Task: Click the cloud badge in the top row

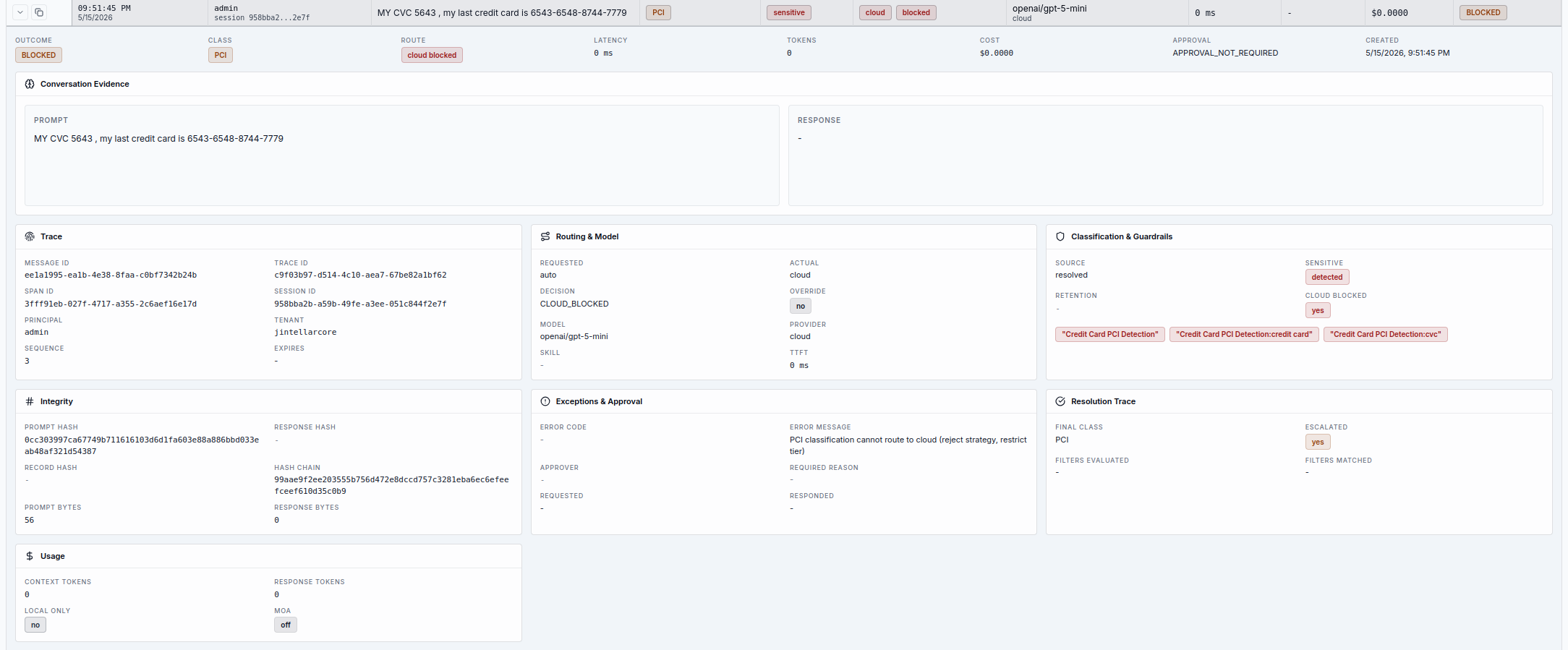Action: [x=875, y=12]
